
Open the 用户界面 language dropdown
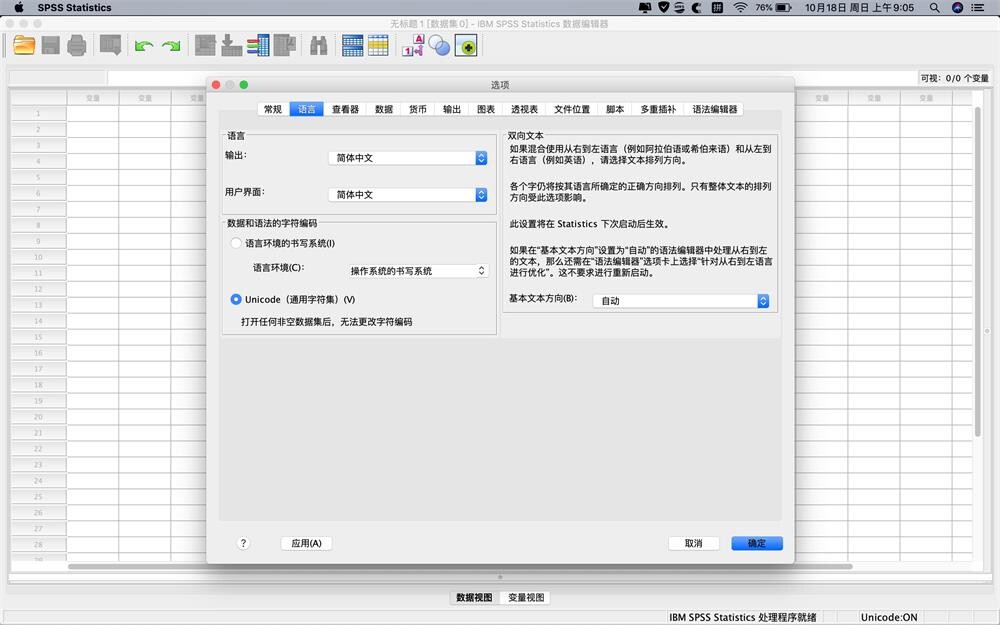click(x=408, y=195)
